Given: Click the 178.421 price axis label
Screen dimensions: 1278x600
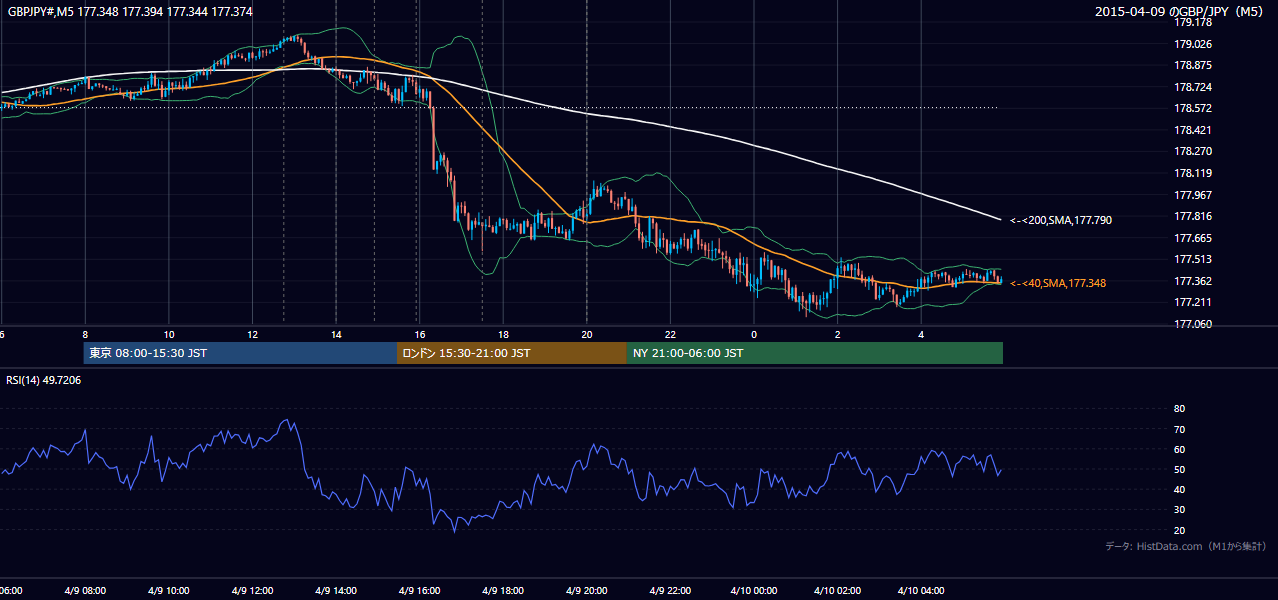Looking at the screenshot, I should click(1193, 130).
